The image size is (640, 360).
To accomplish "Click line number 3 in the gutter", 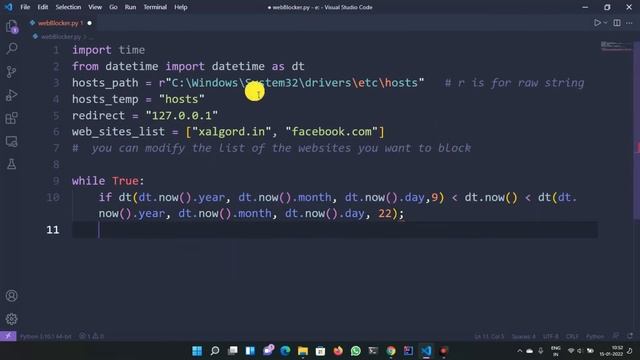I will [56, 83].
